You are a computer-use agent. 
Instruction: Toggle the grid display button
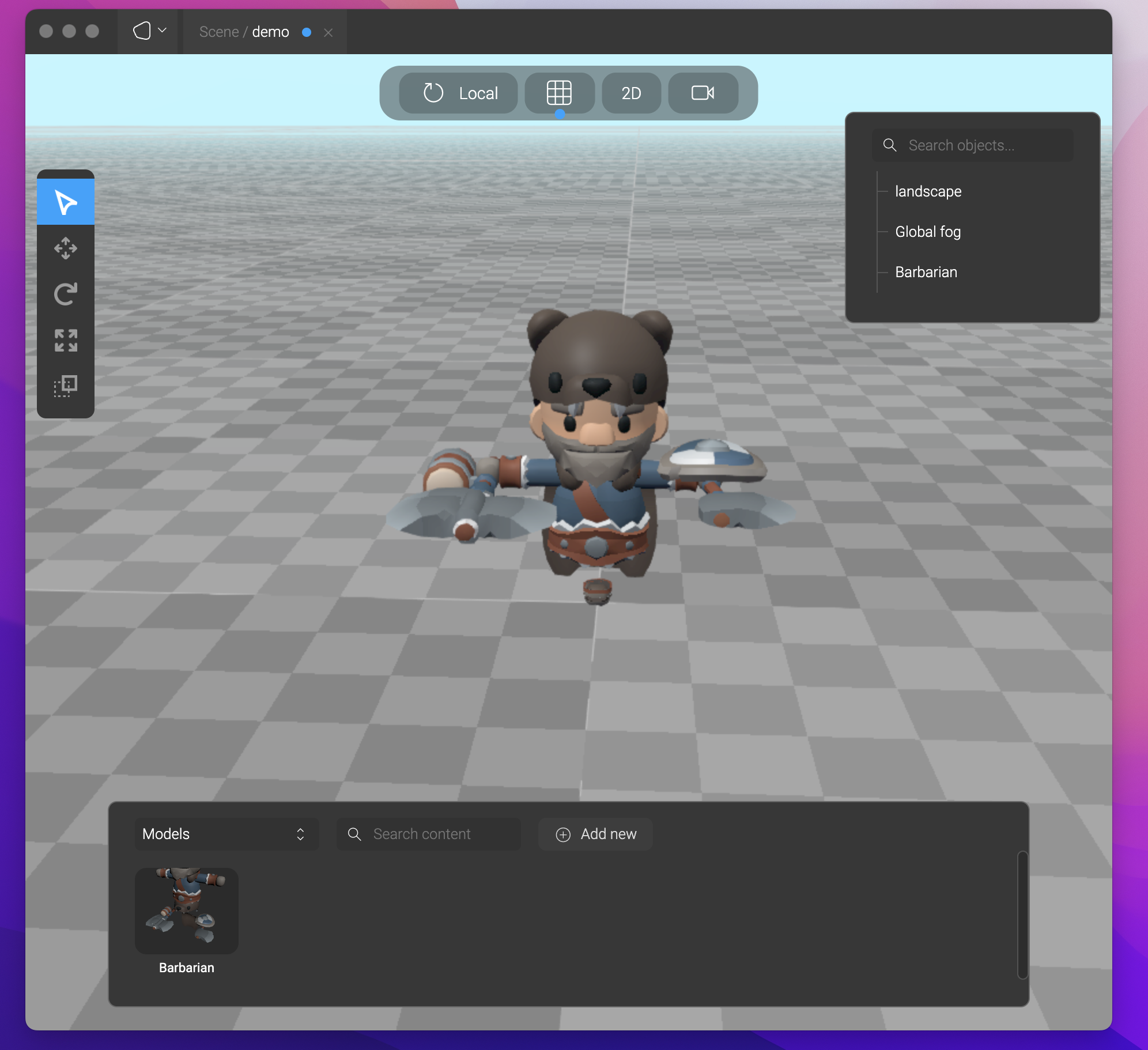[558, 93]
